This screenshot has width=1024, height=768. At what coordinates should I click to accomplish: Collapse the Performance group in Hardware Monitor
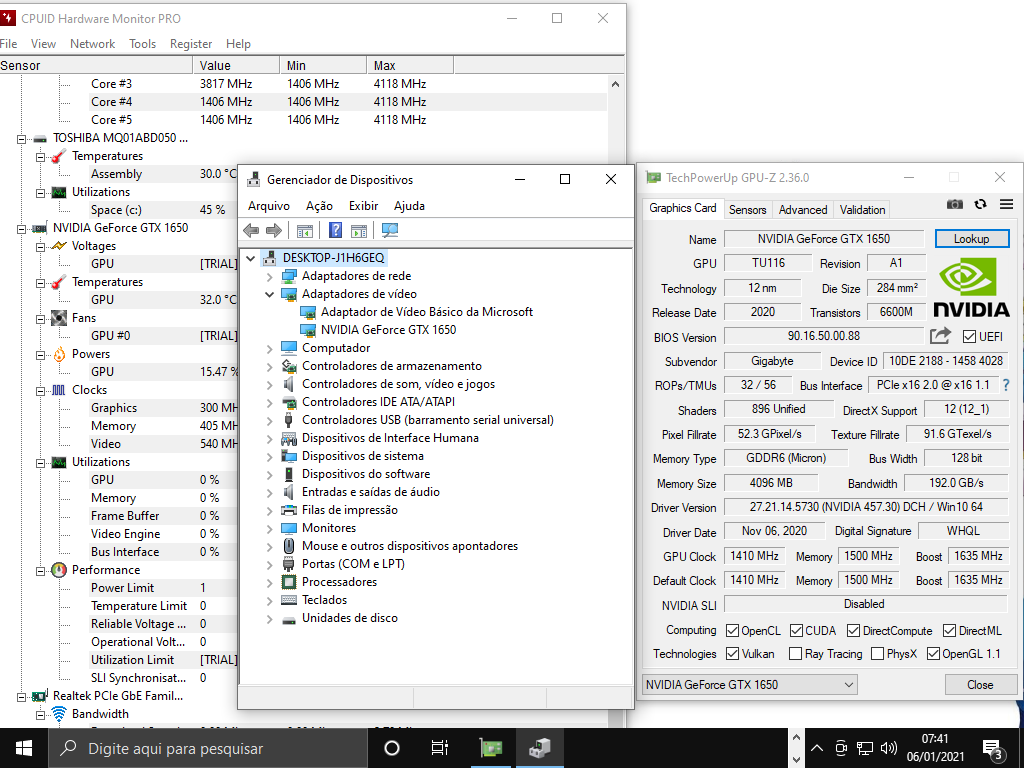[x=40, y=571]
